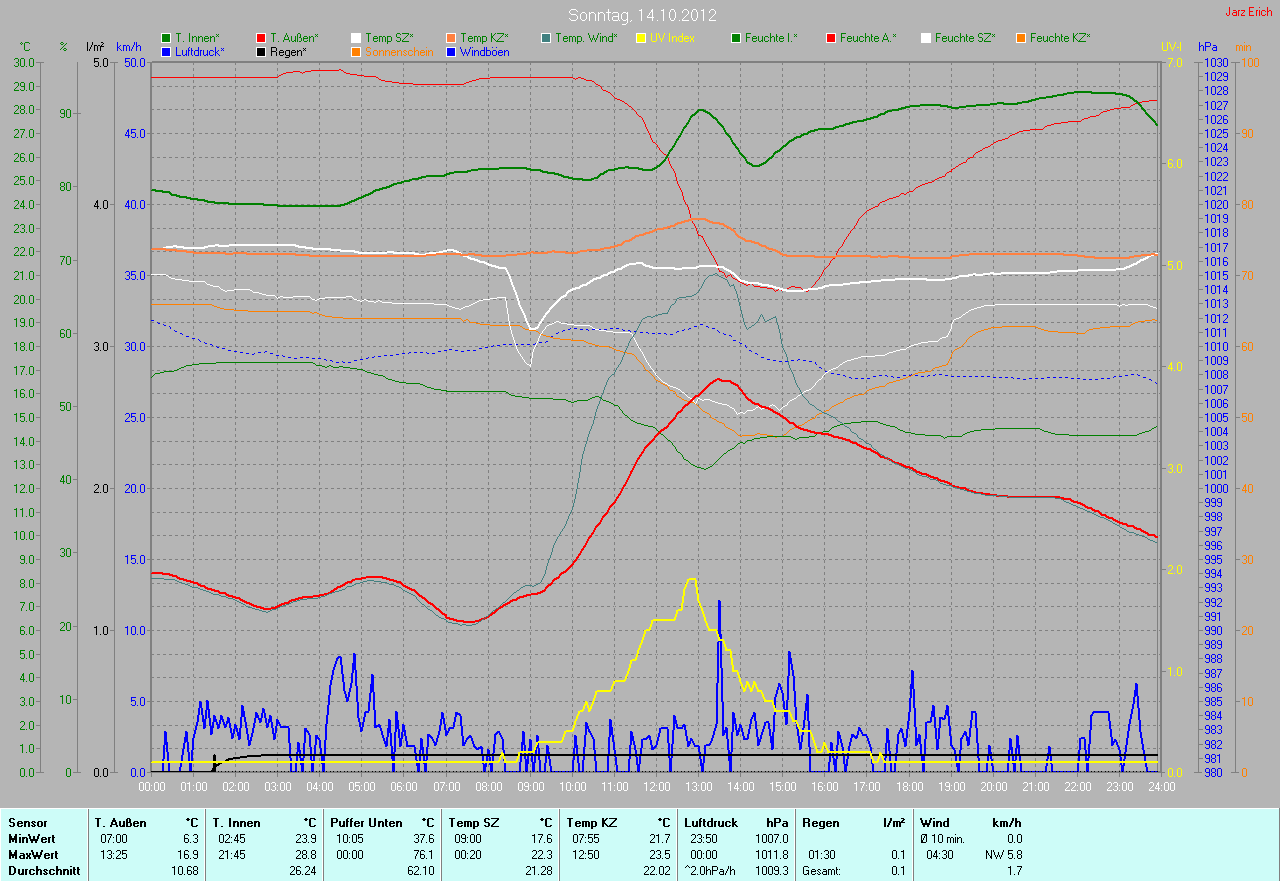Screen dimensions: 1280x881
Task: Click the white swatch beside Feuchte SZ*
Action: (x=926, y=38)
